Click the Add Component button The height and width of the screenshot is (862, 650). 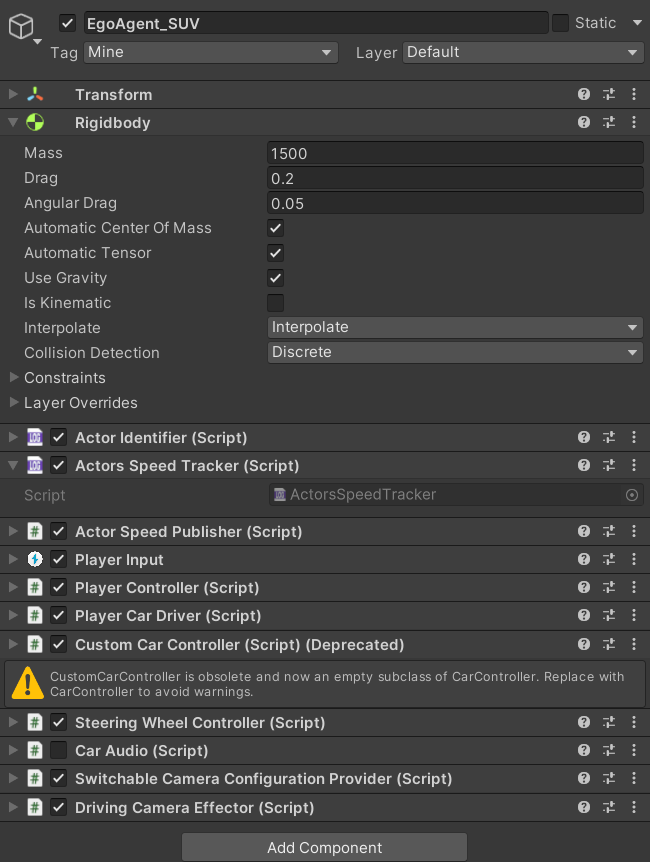point(324,847)
